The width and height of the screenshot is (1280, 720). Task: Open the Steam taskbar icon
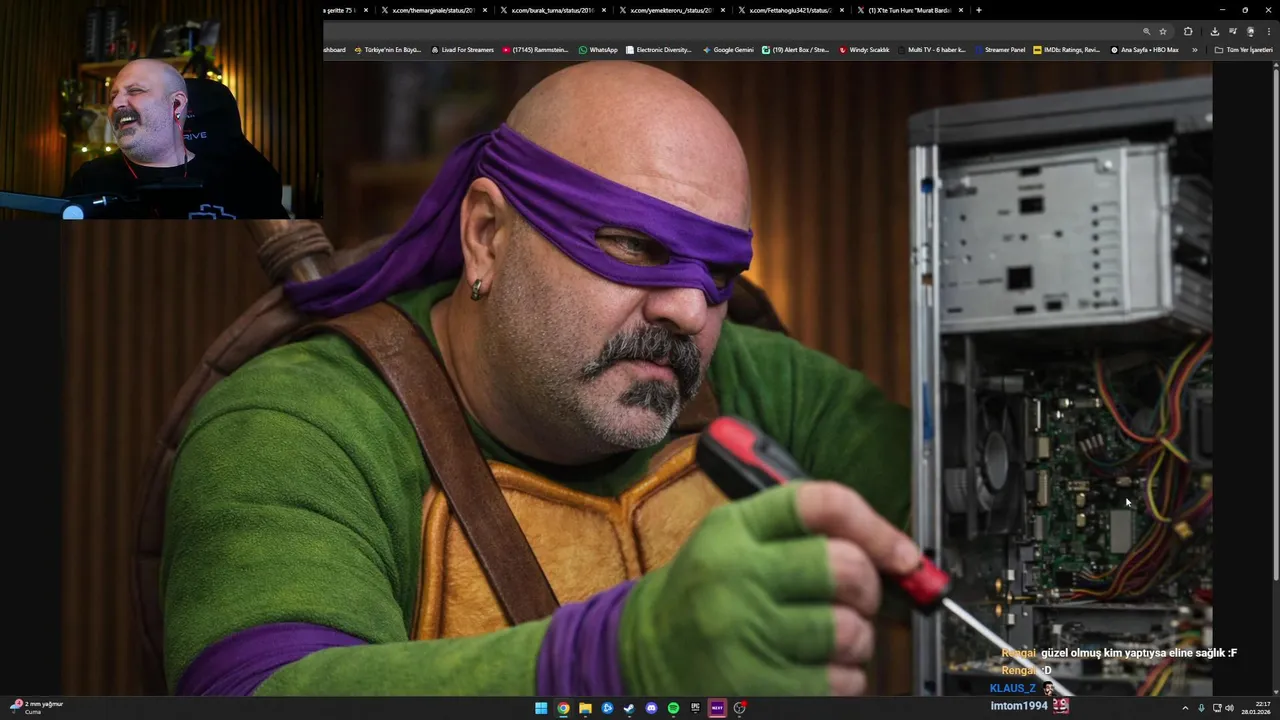[x=629, y=708]
